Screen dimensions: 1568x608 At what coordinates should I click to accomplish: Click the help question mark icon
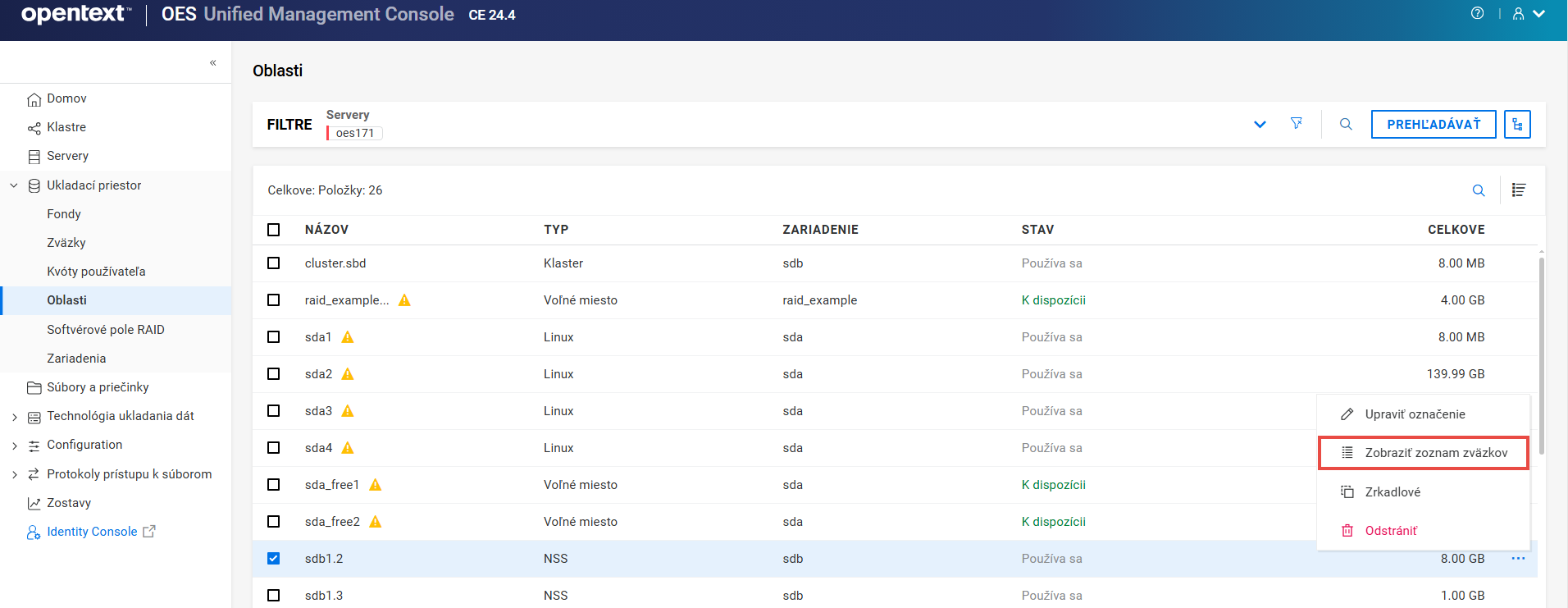coord(1477,13)
